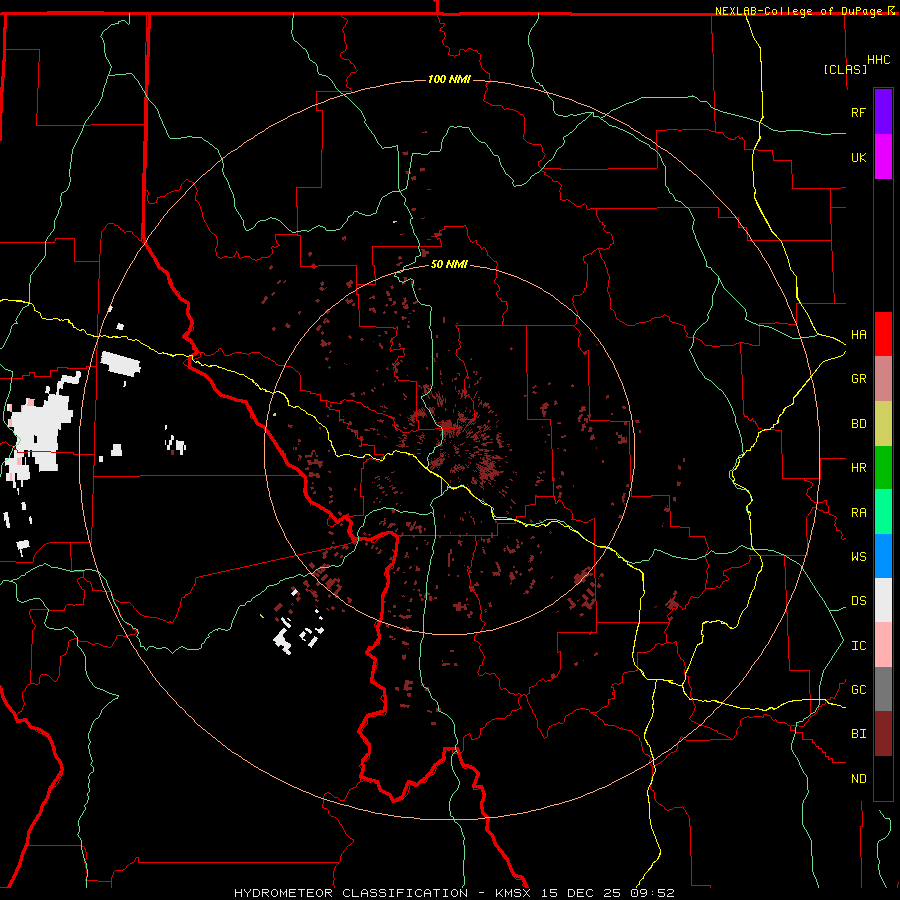Pick the dark green HR legend swatch
The image size is (900, 900).
(883, 467)
